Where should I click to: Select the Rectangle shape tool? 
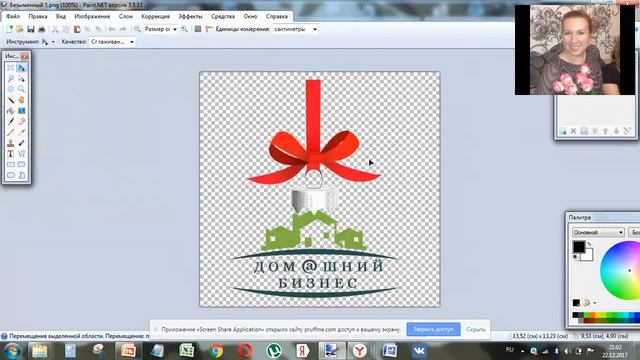tap(11, 164)
